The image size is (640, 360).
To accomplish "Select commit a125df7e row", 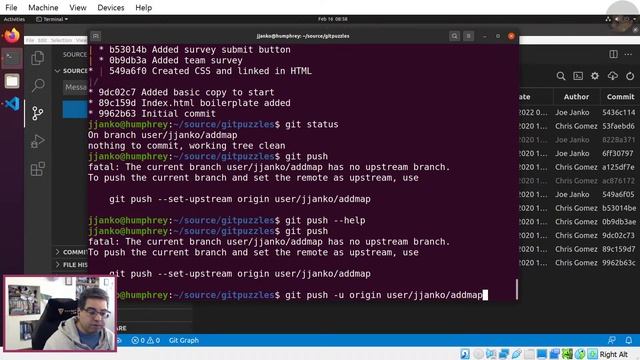I will point(579,167).
